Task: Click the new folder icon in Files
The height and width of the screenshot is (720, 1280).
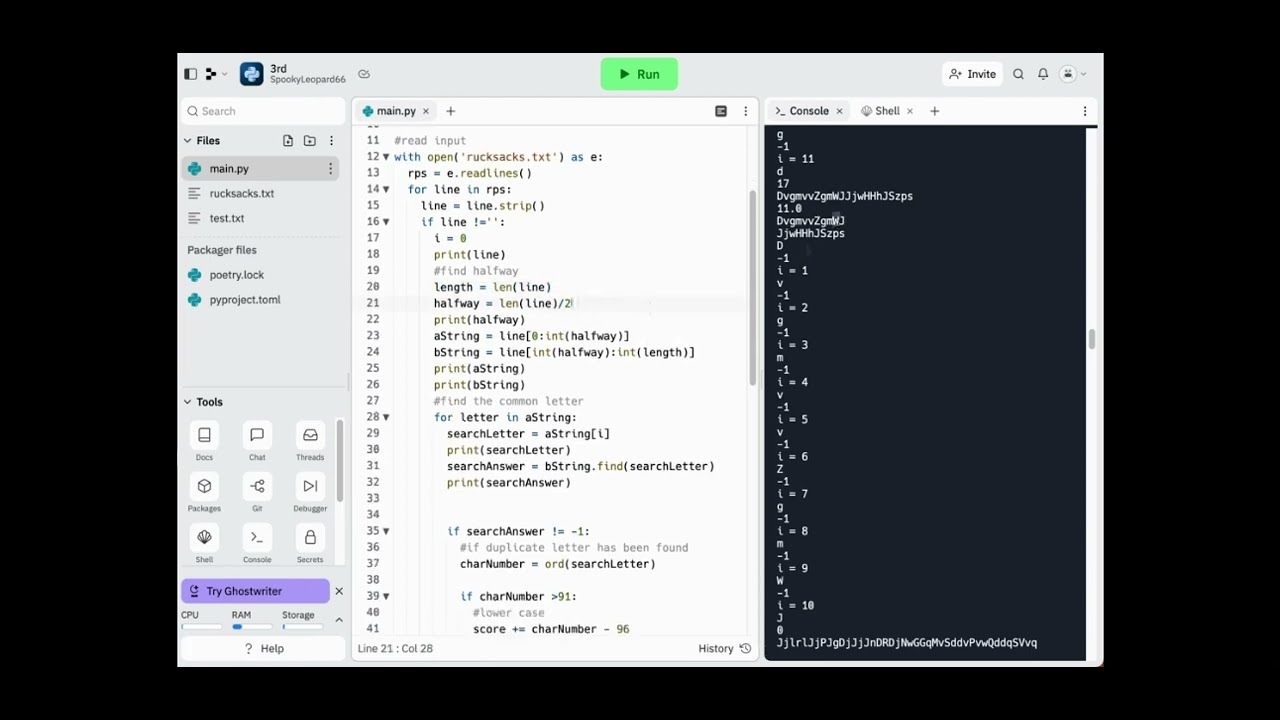Action: (x=310, y=141)
